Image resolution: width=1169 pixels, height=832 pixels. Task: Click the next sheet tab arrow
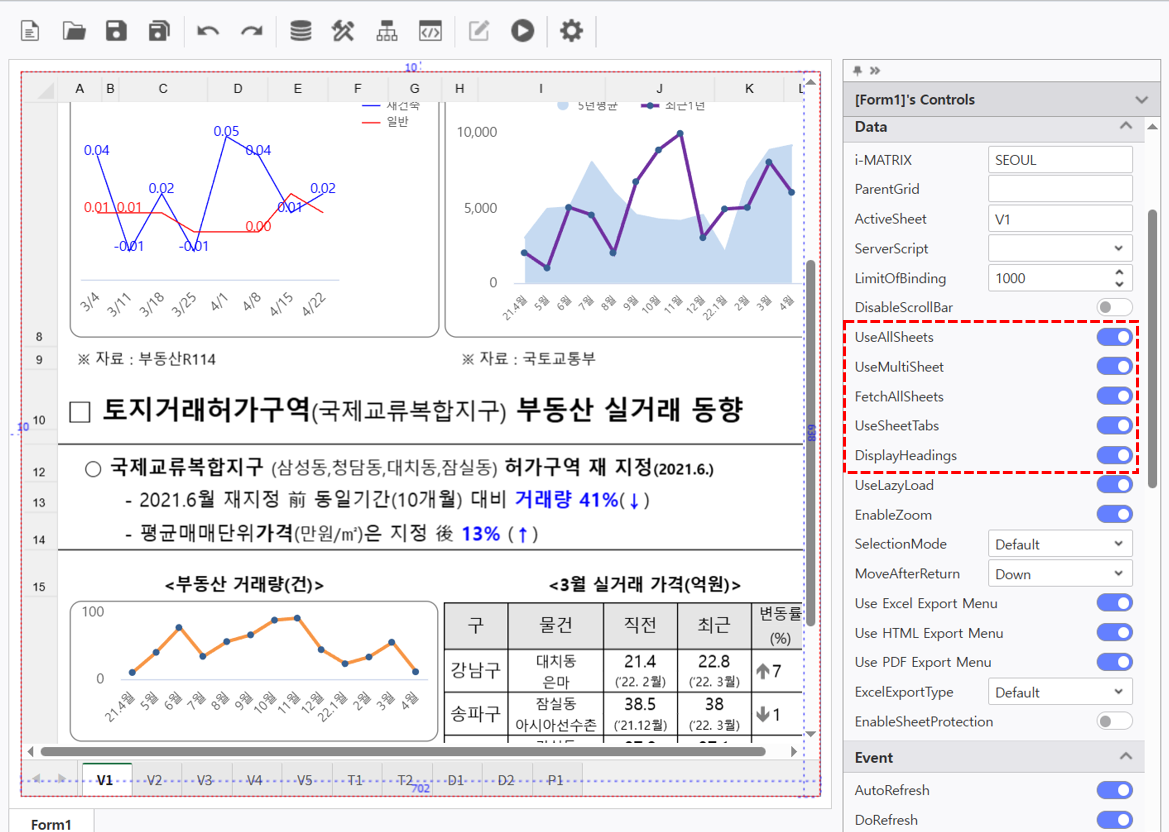[62, 779]
